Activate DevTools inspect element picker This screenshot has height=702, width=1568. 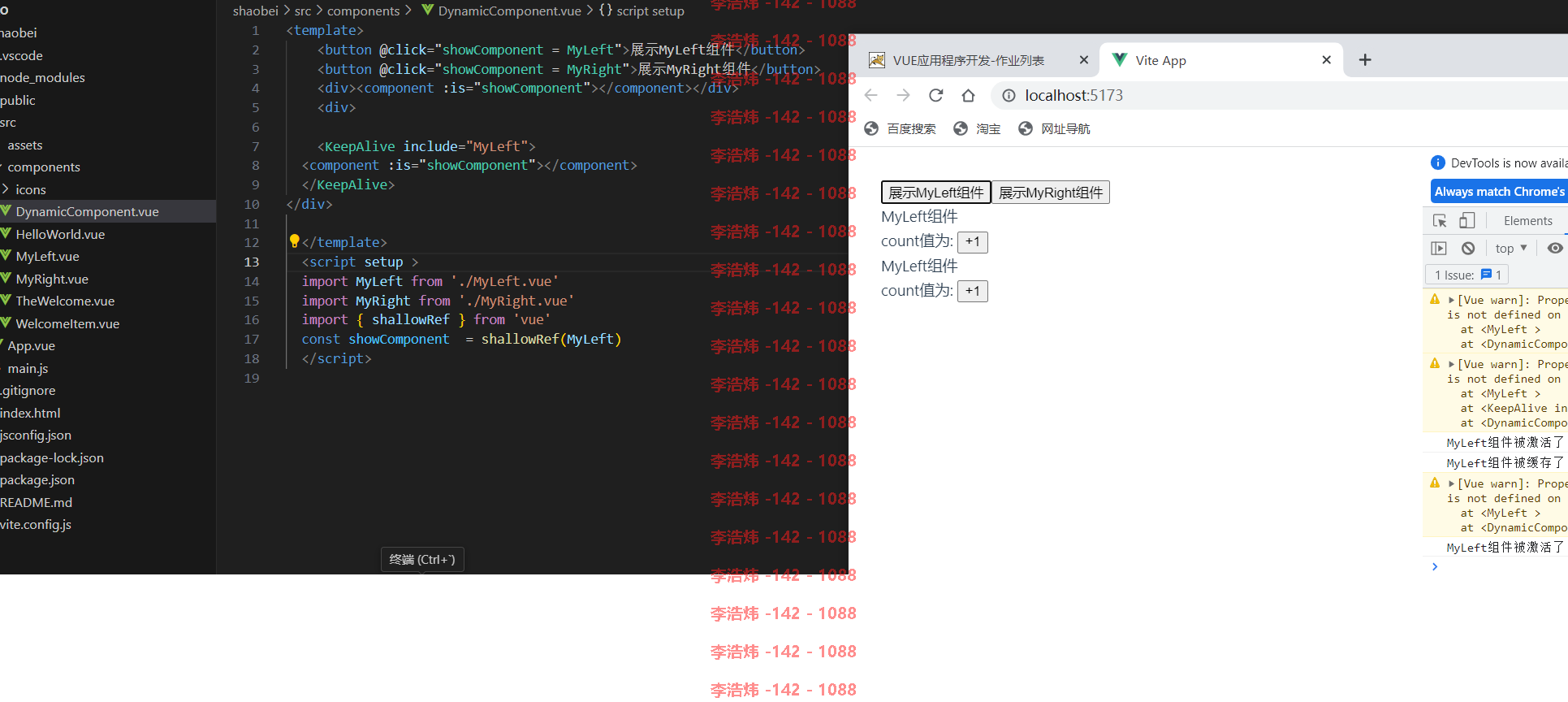1440,220
